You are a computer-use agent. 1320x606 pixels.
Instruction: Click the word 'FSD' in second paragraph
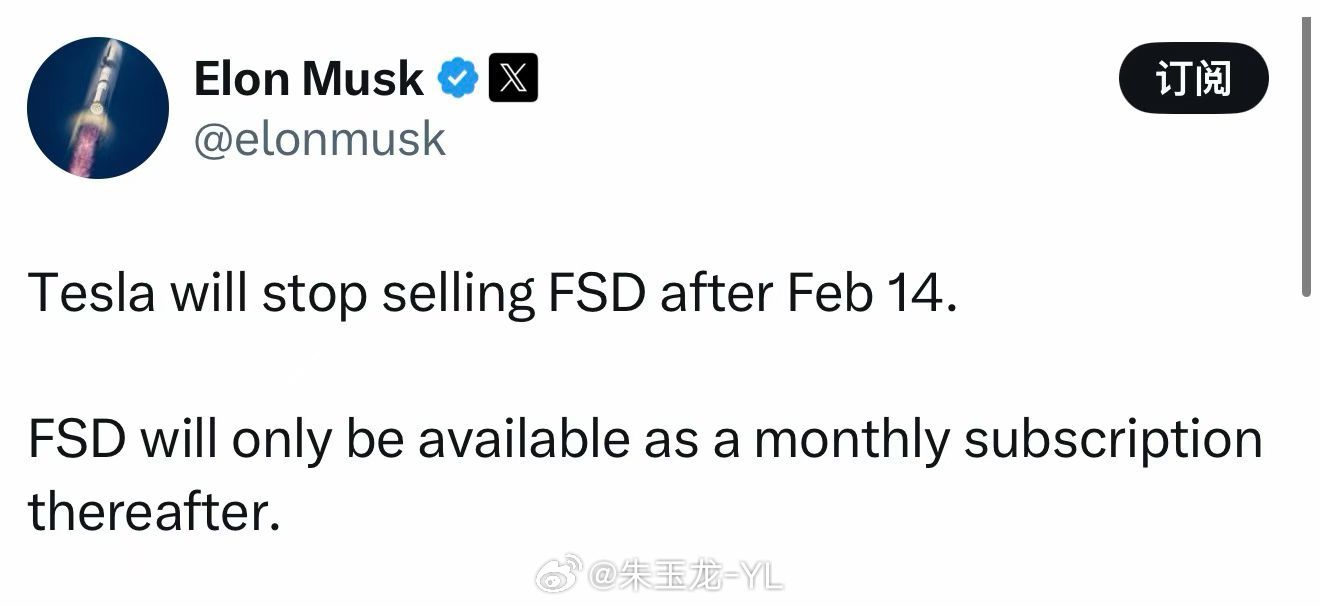pyautogui.click(x=77, y=437)
